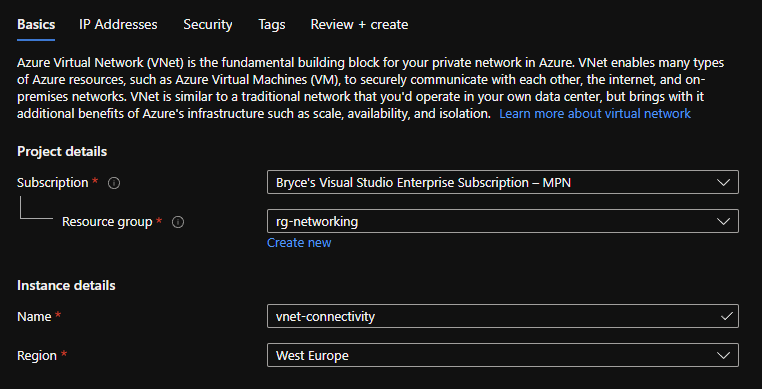Click the Resource group chevron arrow
This screenshot has width=762, height=389.
pos(723,222)
